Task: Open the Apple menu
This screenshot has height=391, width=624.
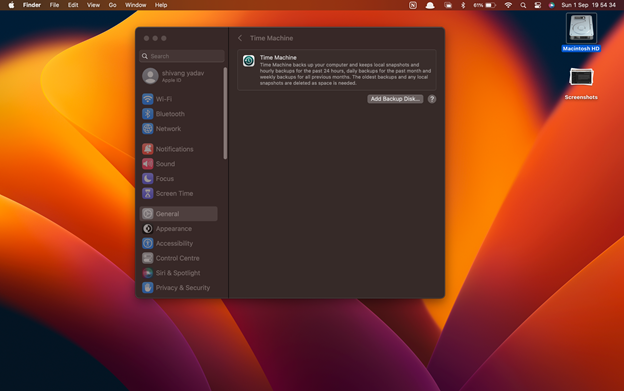Action: click(x=11, y=5)
